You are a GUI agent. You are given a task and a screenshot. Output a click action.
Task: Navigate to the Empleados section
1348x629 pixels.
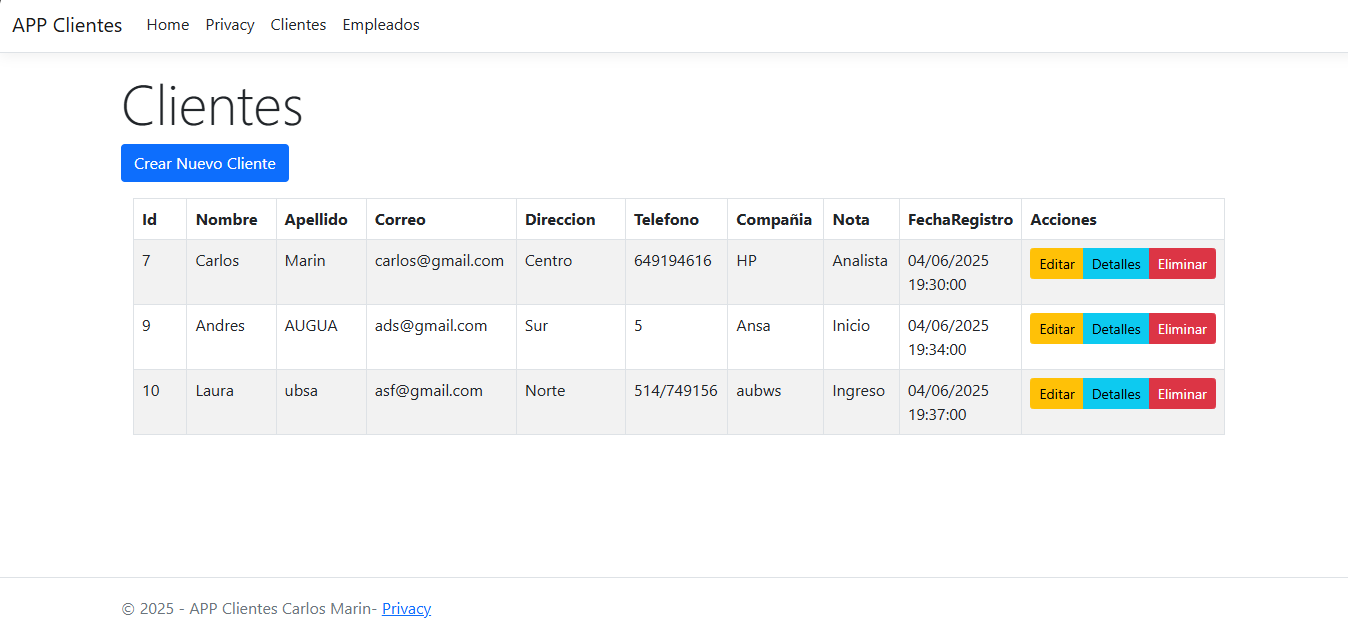tap(380, 24)
